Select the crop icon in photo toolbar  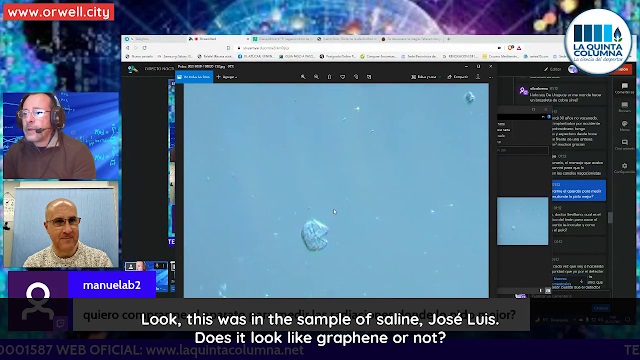pos(369,77)
